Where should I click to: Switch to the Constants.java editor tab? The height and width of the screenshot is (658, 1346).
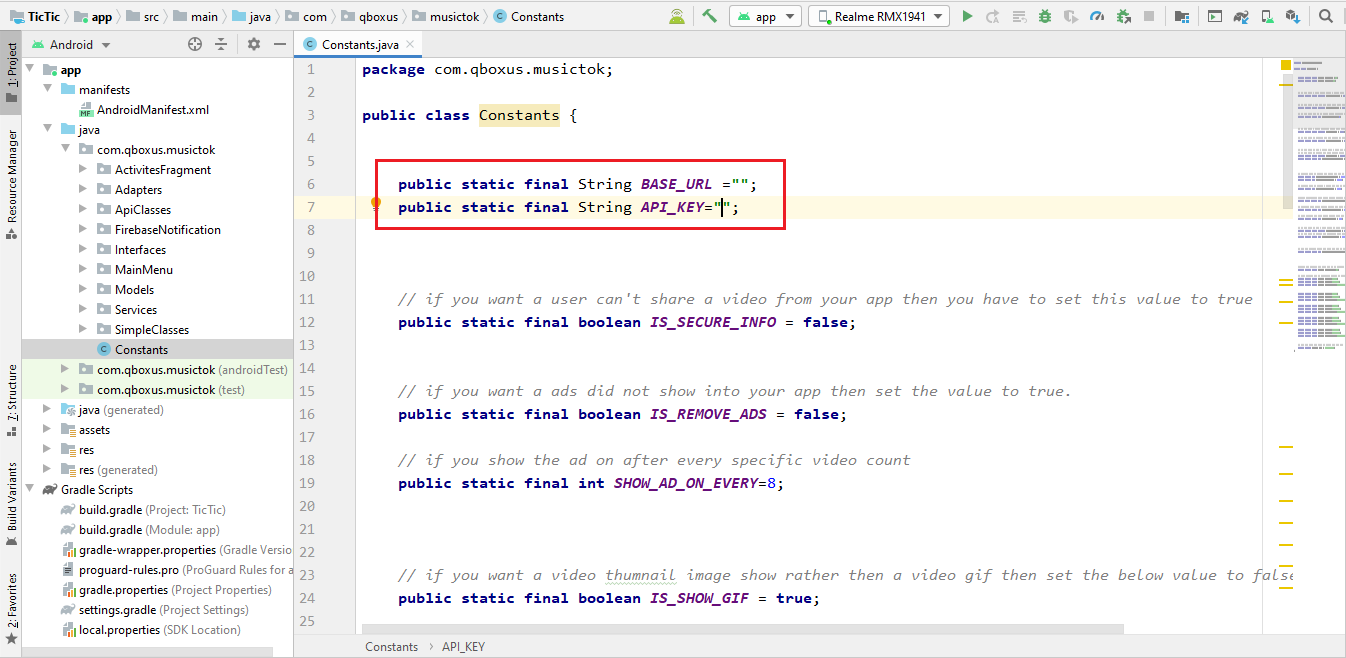[359, 44]
